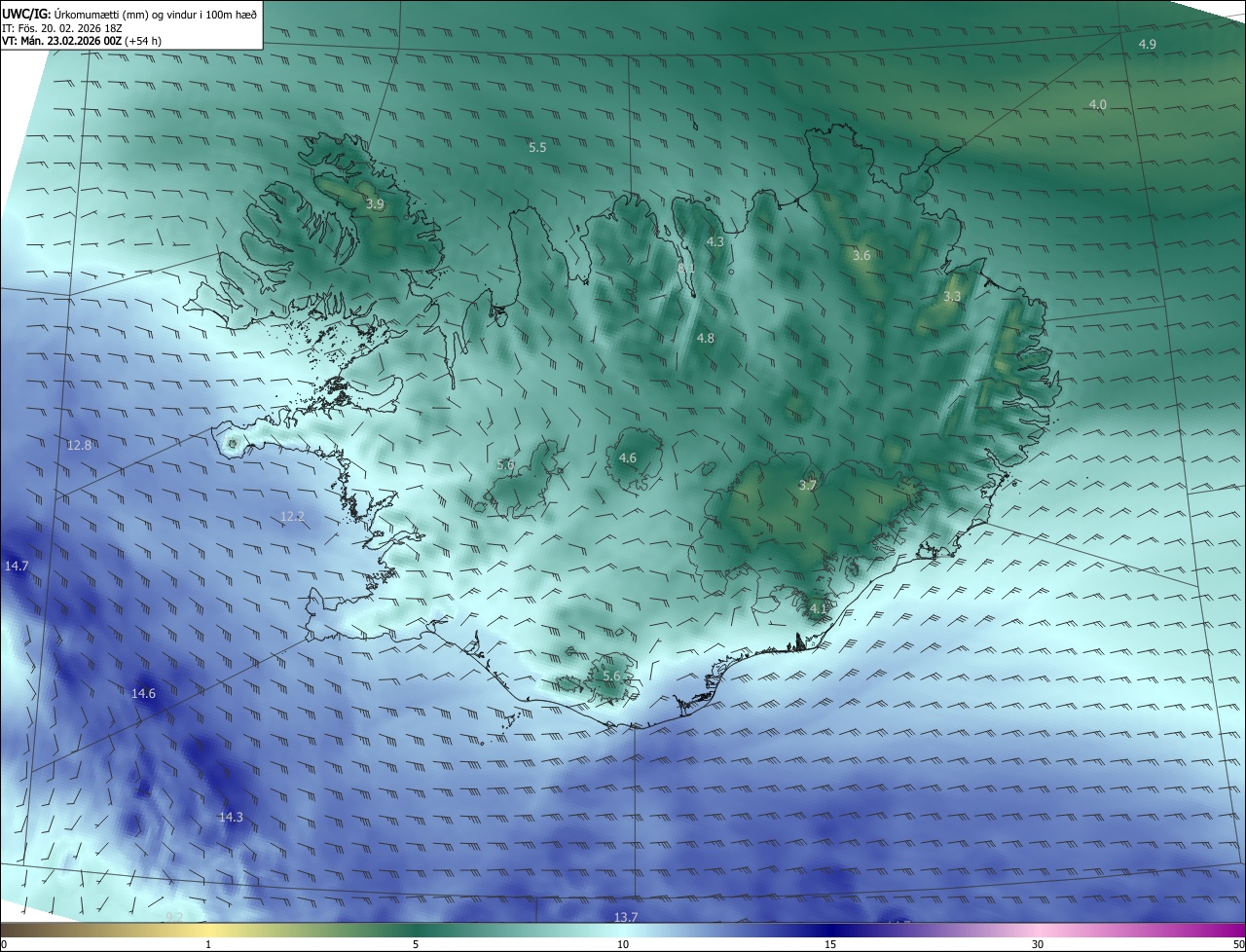Click the header title 'Úrkomumætti (mm) og vindur í 100m hæð'
The width and height of the screenshot is (1246, 952).
point(155,14)
